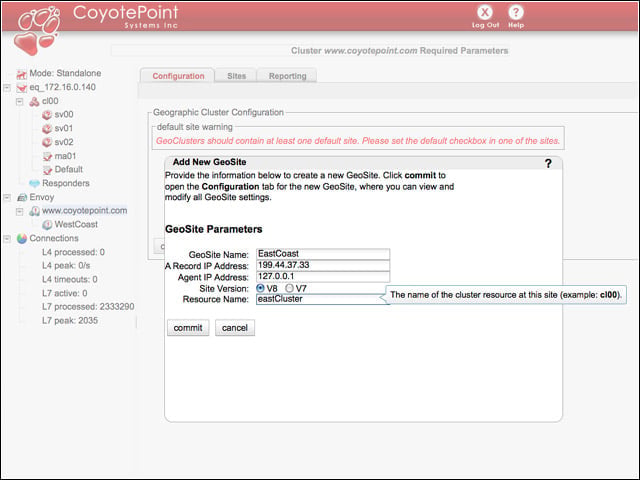Click the GeoSite Name field
Viewport: 640px width, 480px height.
tap(323, 254)
